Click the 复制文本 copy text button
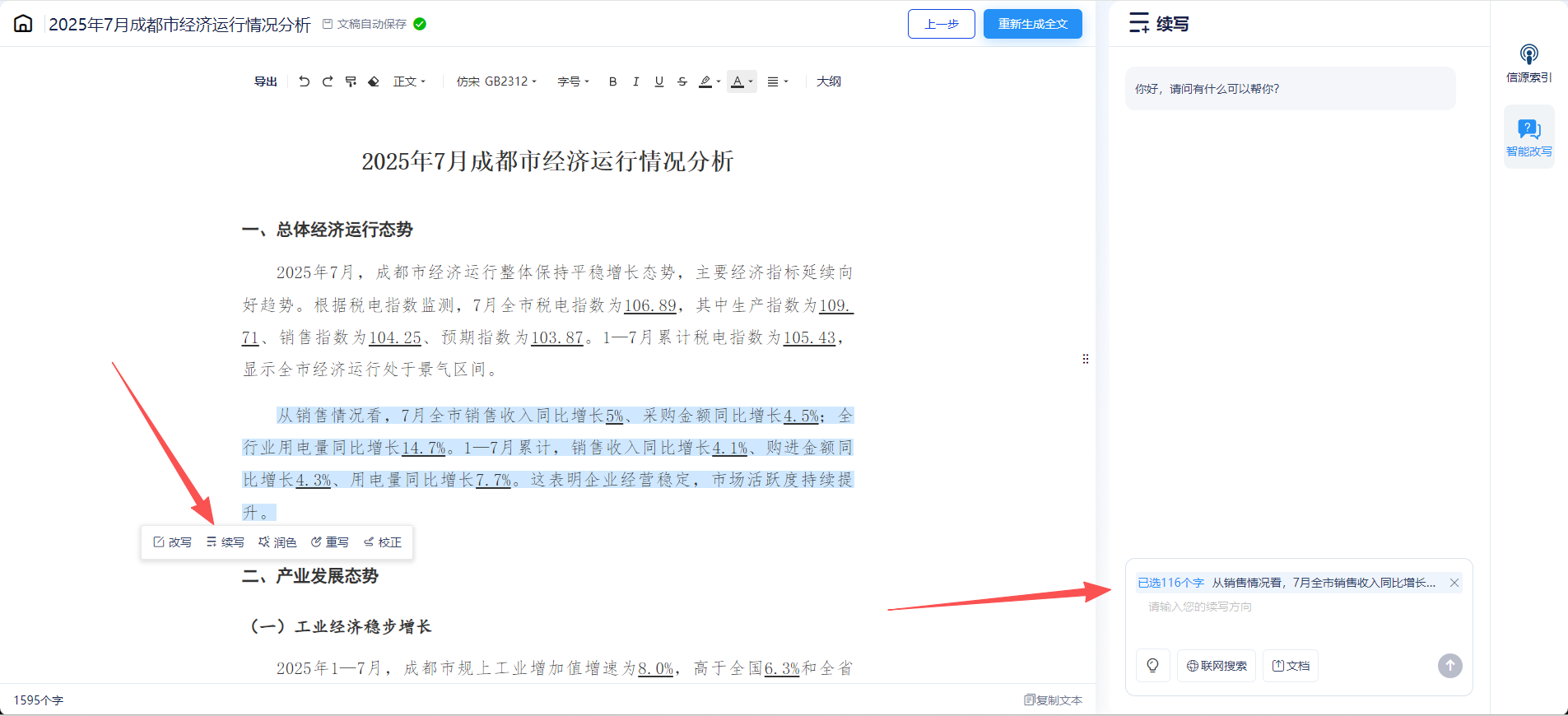The height and width of the screenshot is (716, 1568). 1053,700
